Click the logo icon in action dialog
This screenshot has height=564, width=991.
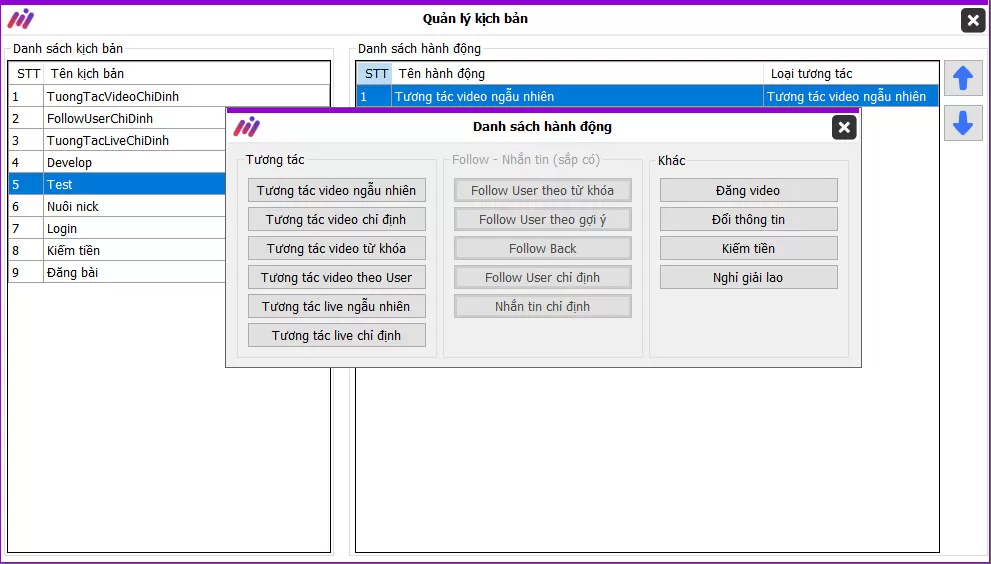tap(246, 127)
